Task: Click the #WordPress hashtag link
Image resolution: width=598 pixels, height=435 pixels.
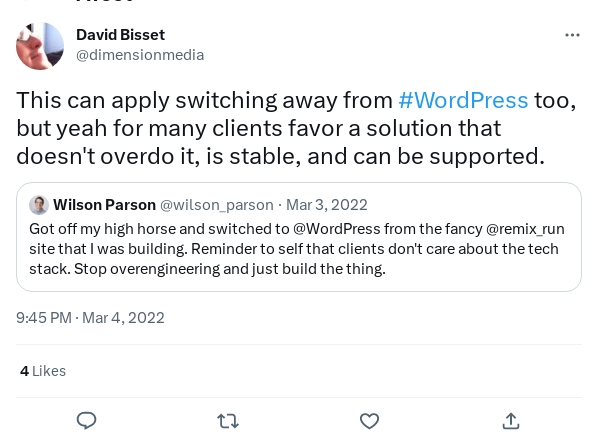Action: tap(463, 100)
